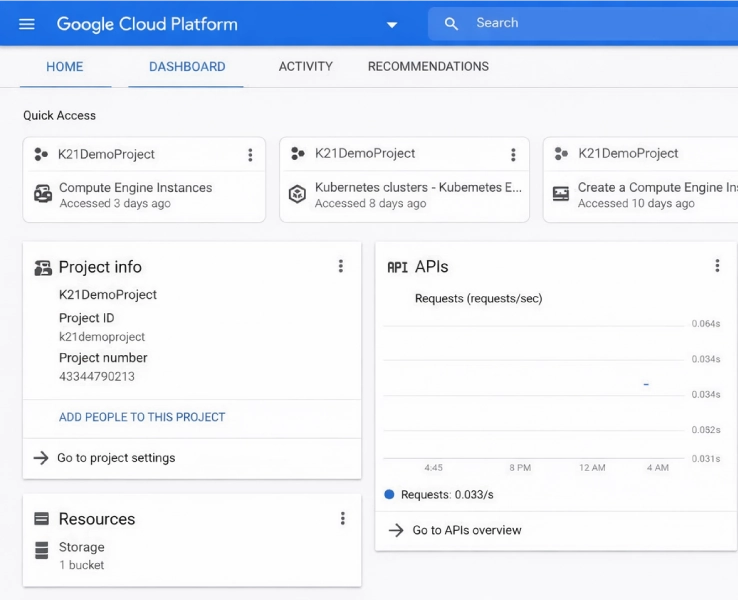
Task: Go to project settings
Action: click(x=116, y=458)
